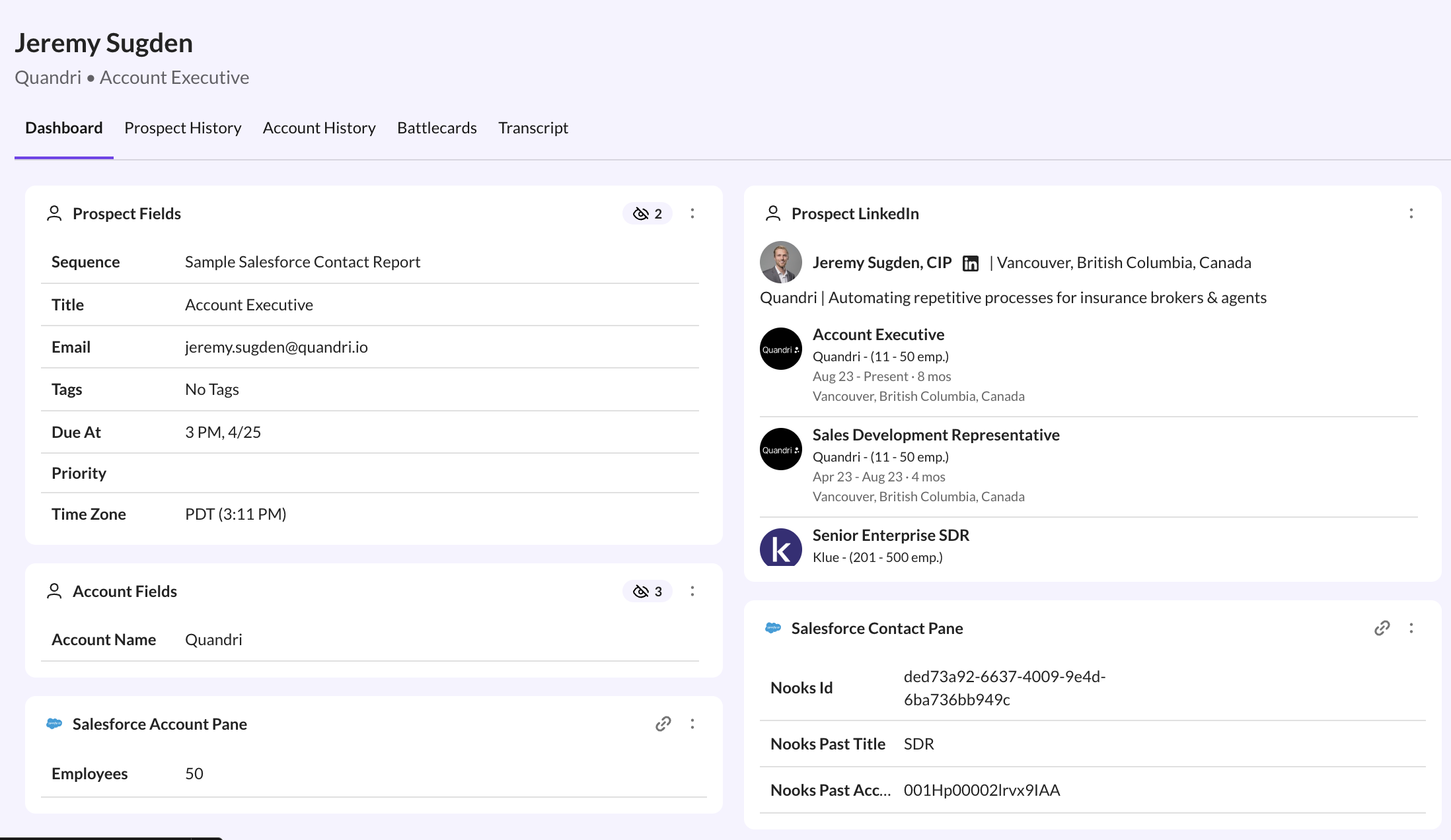Open Jeremy Sugden's LinkedIn profile icon
The width and height of the screenshot is (1451, 840).
pos(971,263)
